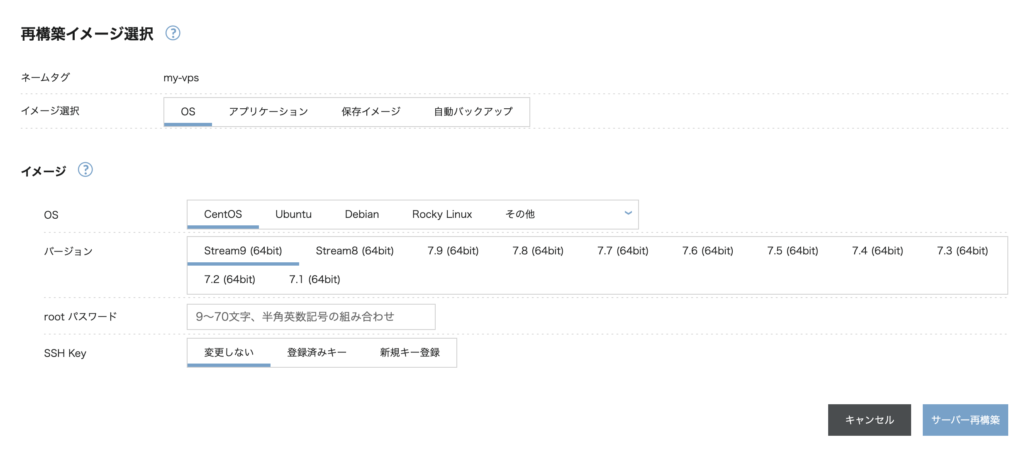Select 登録済みキー for SSH Key

(317, 353)
